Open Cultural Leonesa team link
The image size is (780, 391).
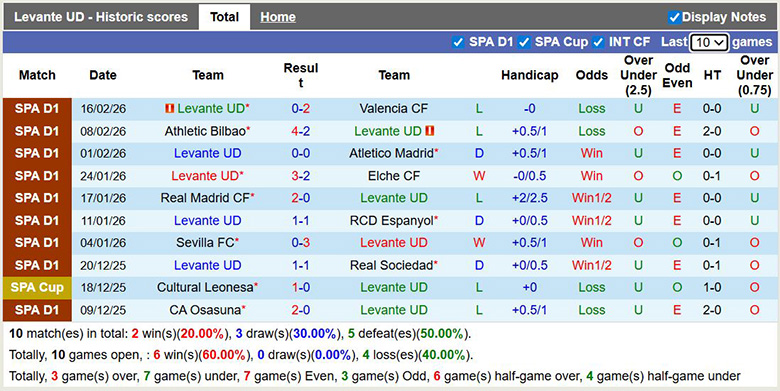click(x=205, y=288)
